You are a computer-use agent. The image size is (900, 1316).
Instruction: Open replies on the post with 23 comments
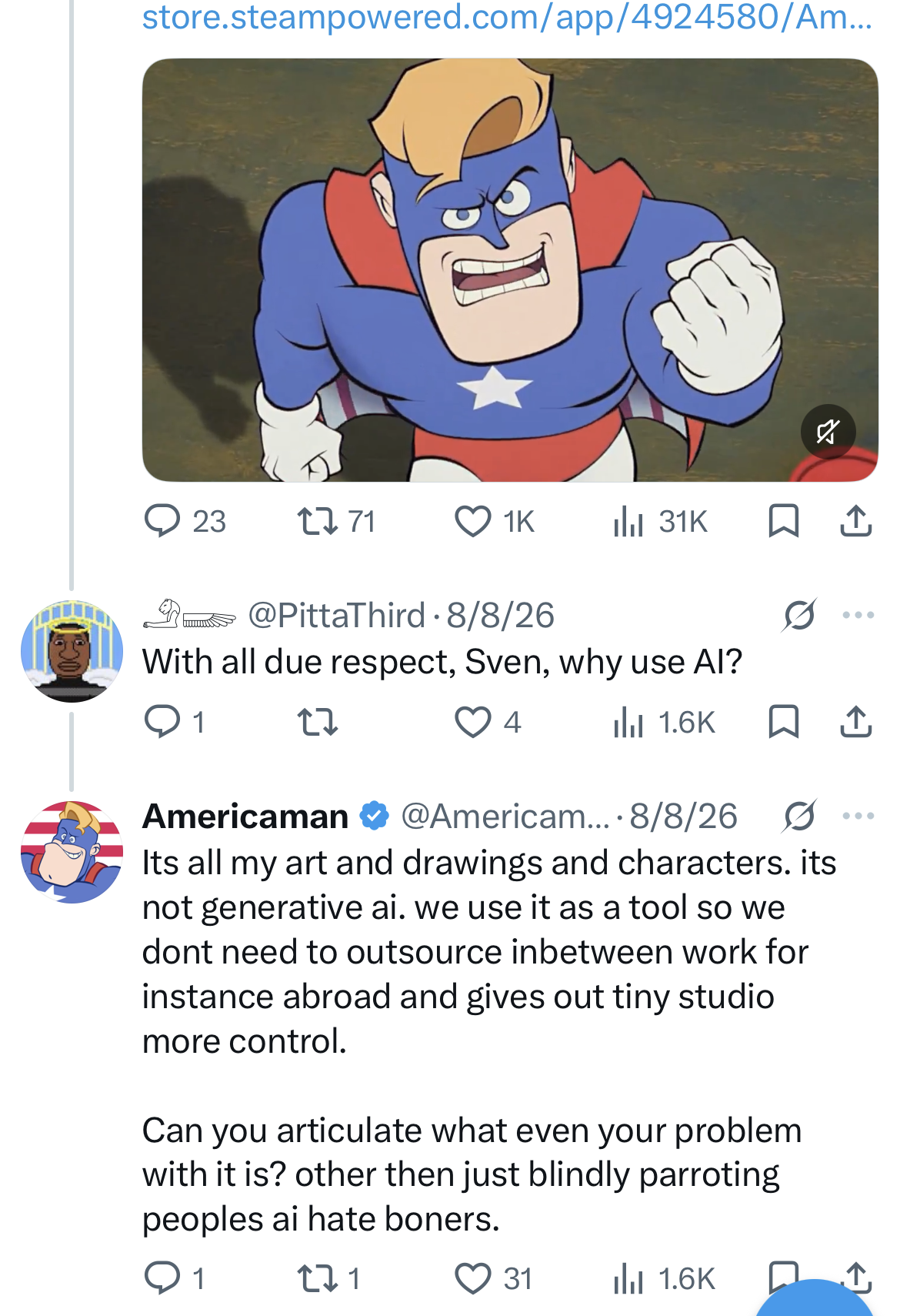185,521
